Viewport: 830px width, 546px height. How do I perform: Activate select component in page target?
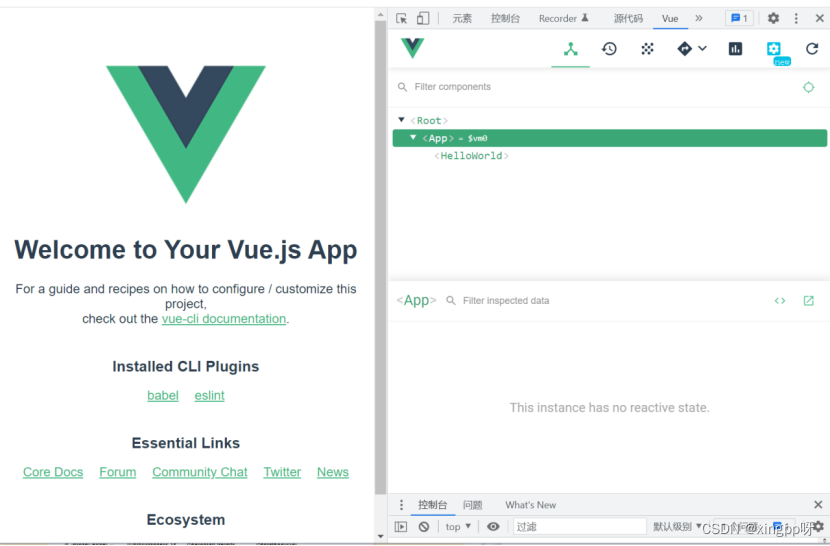[x=808, y=87]
